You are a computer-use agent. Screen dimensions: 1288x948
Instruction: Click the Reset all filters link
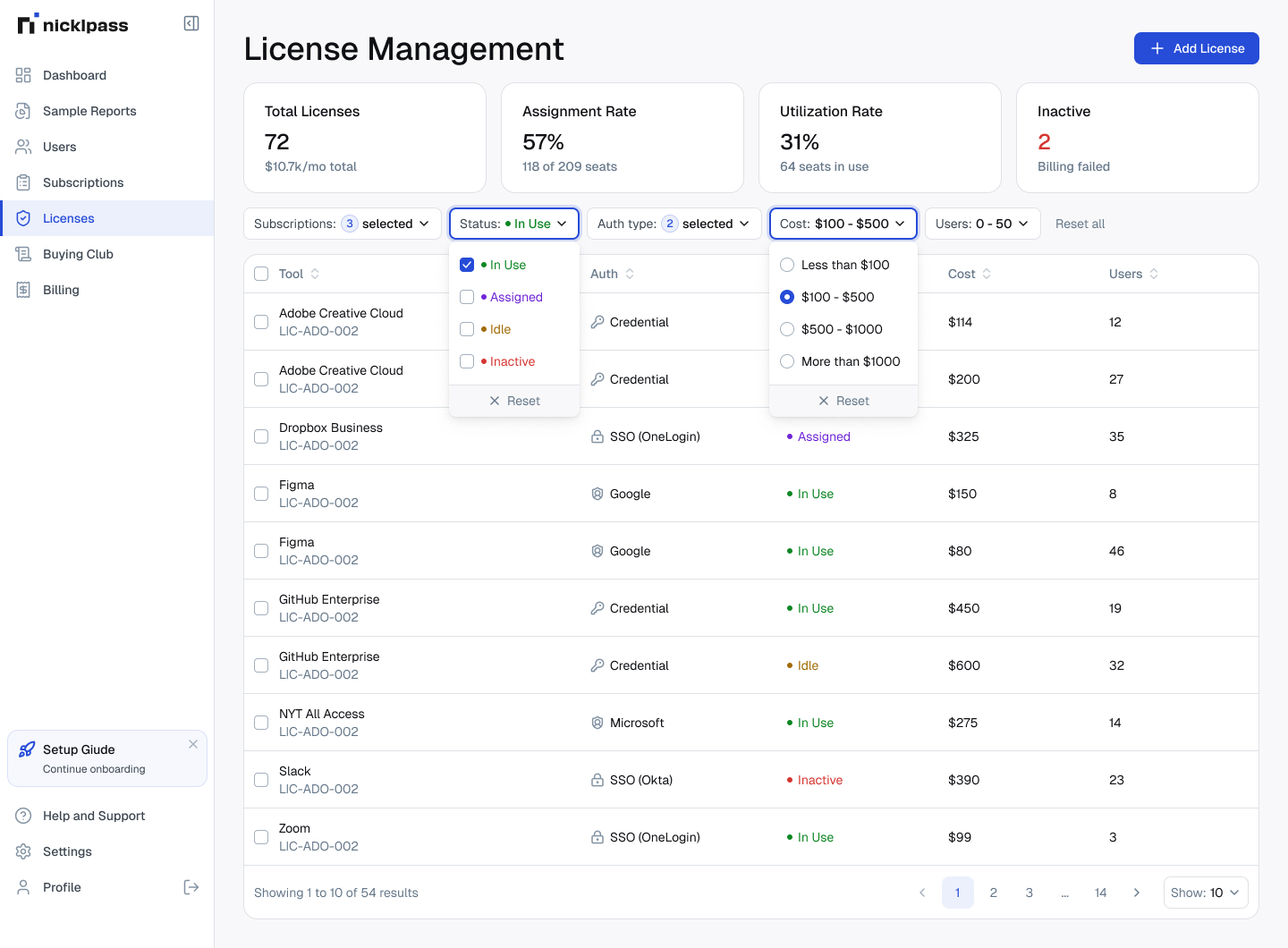point(1080,224)
